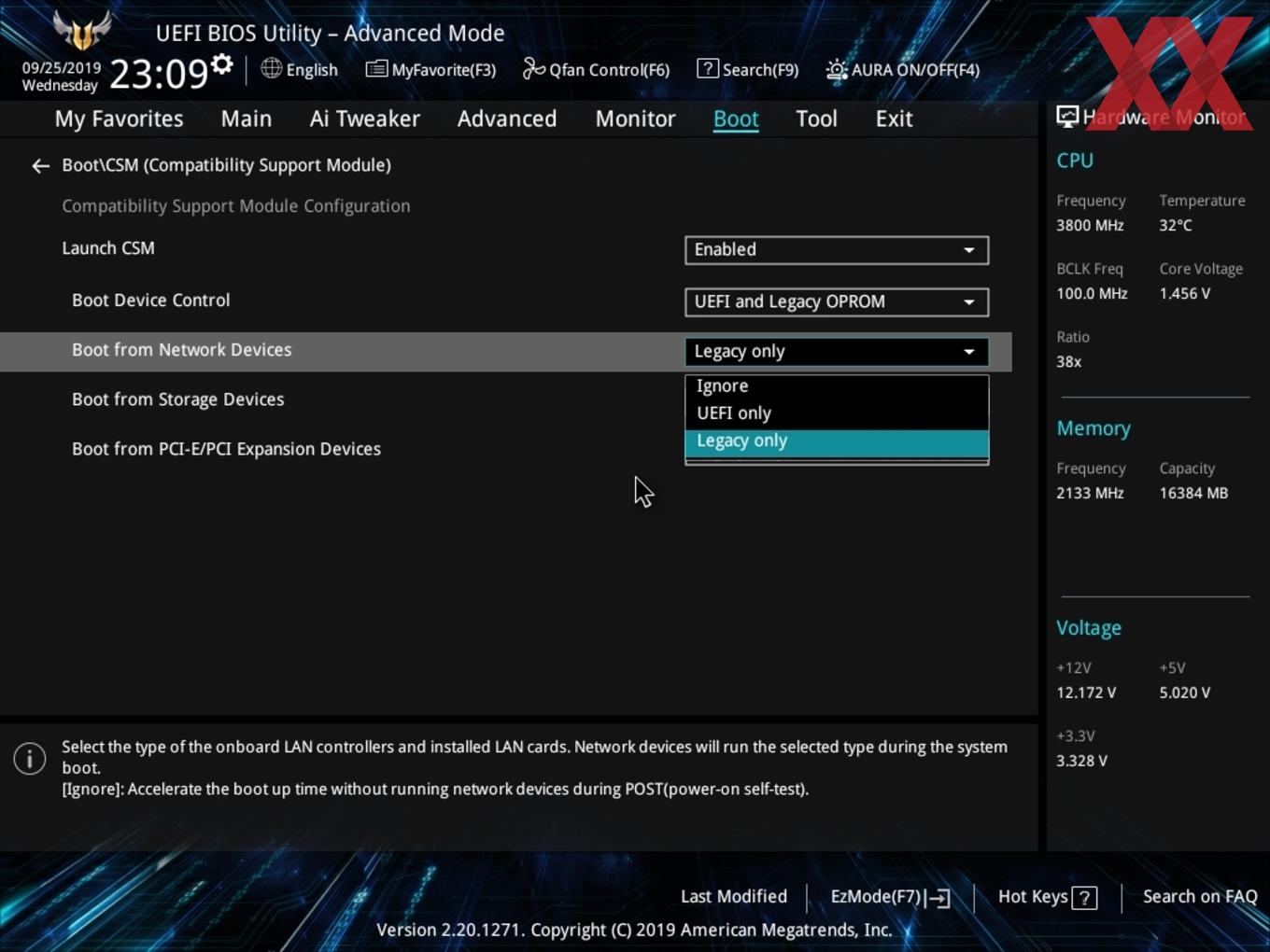Select Legacy only highlighted option
The width and height of the screenshot is (1270, 952).
836,442
